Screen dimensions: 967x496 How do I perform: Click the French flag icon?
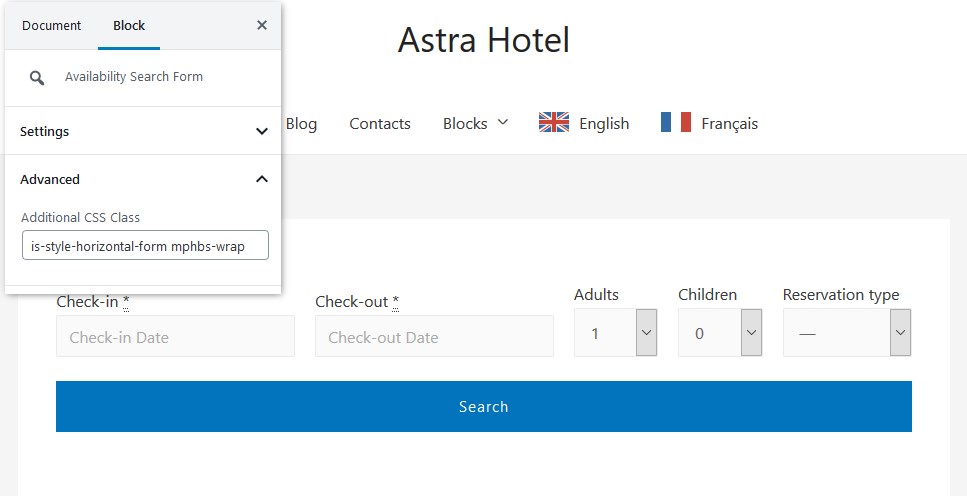676,122
